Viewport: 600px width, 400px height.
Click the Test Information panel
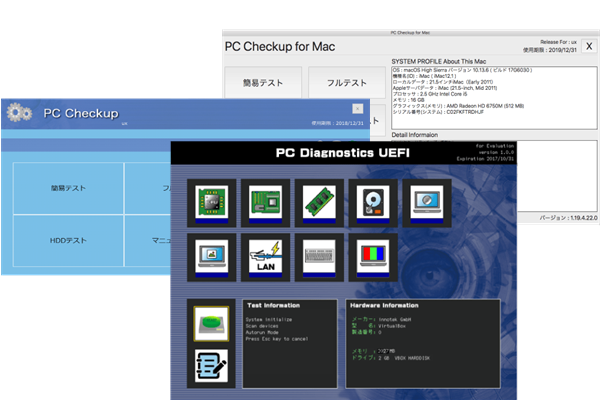(290, 344)
